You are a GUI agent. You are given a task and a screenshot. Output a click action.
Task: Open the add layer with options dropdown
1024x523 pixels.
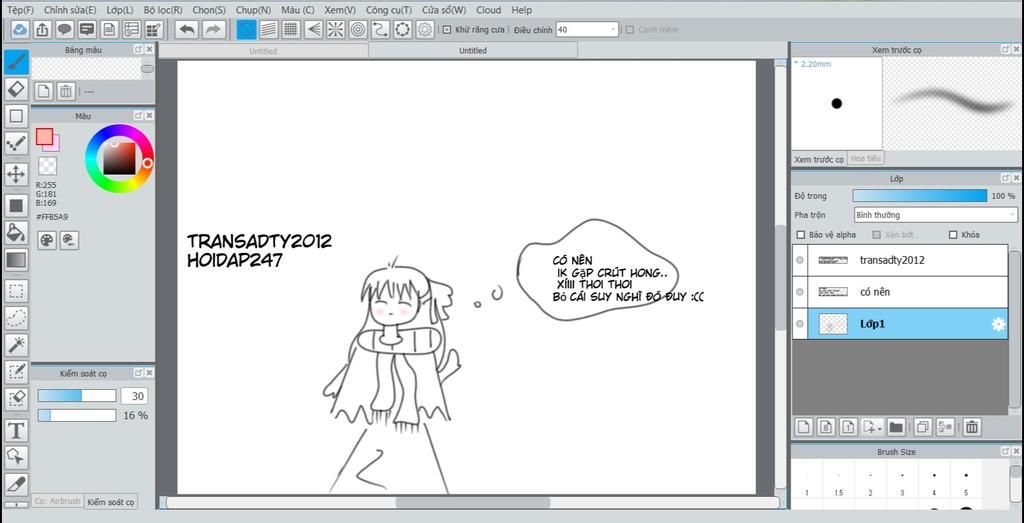tap(872, 427)
